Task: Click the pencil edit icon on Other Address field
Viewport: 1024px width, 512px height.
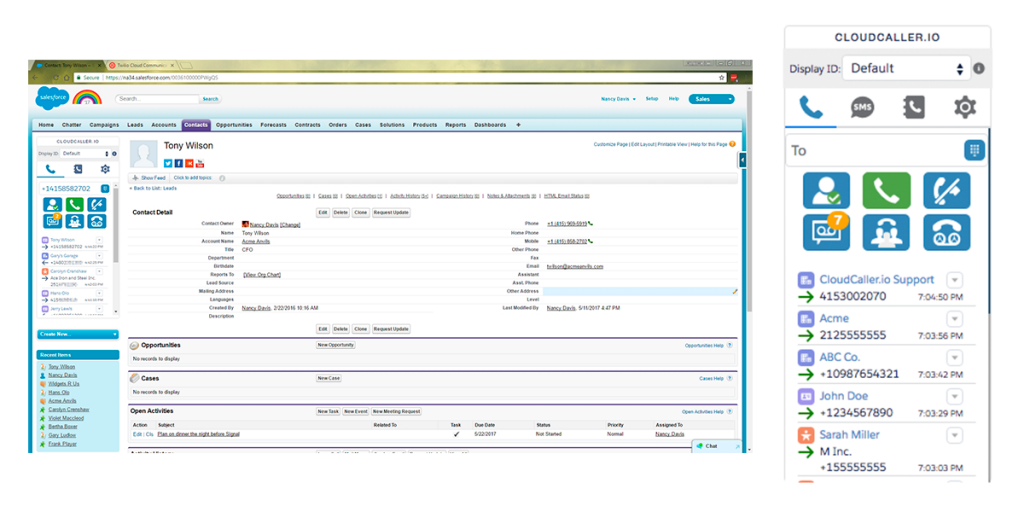Action: [x=734, y=291]
